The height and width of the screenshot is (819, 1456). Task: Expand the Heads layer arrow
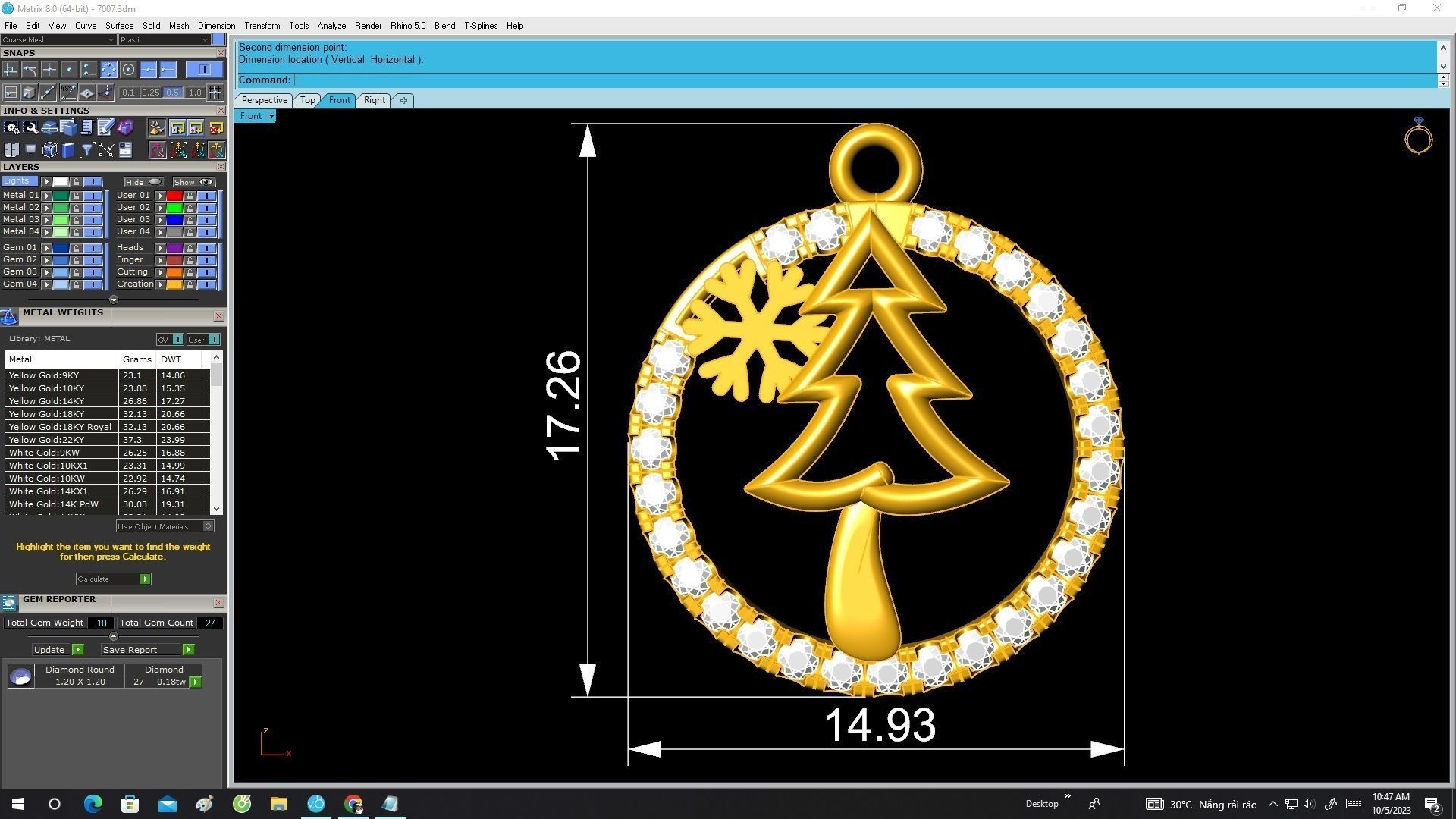[x=160, y=248]
